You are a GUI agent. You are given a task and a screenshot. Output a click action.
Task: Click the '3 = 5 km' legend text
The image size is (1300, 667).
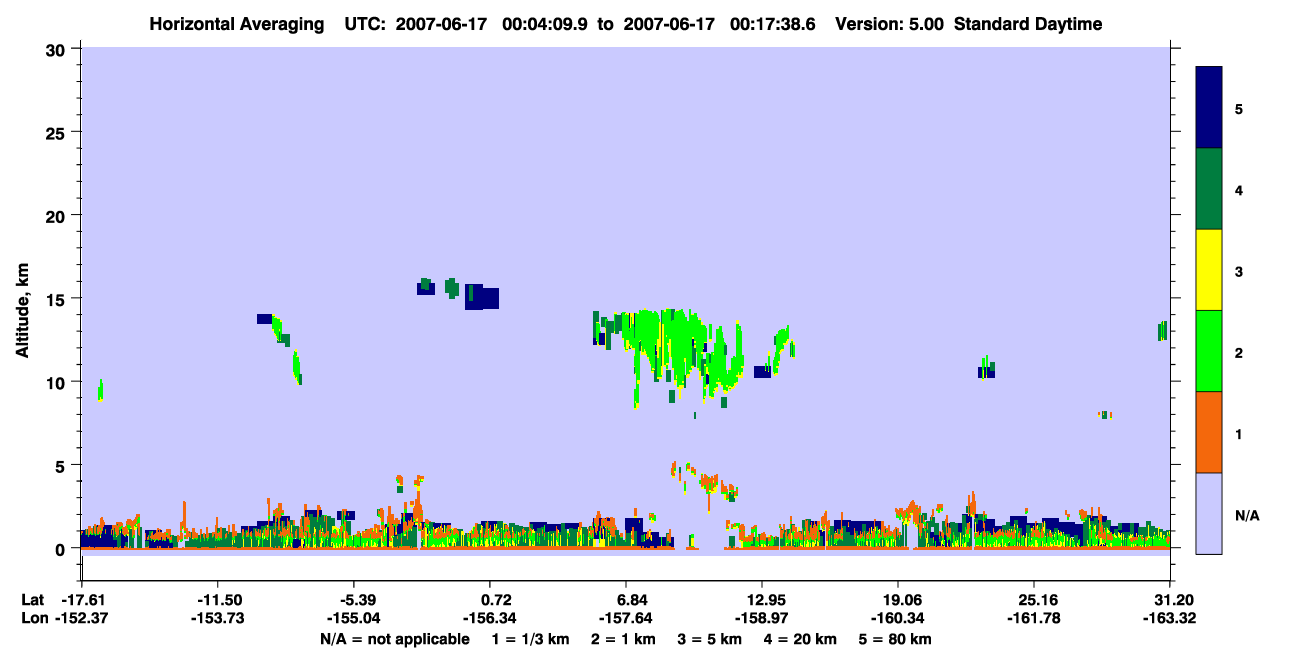click(708, 639)
